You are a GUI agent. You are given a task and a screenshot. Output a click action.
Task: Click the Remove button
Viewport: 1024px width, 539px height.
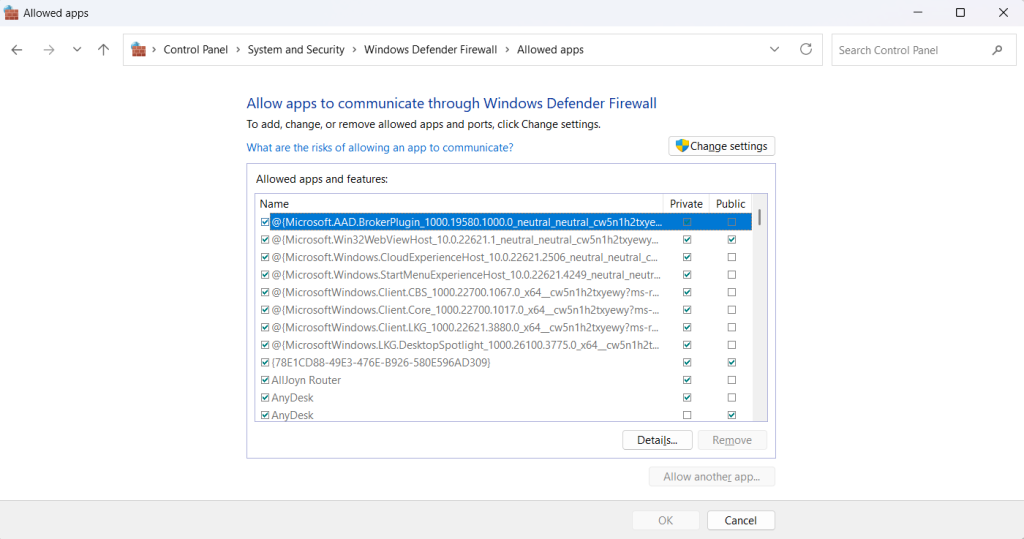[x=731, y=440]
